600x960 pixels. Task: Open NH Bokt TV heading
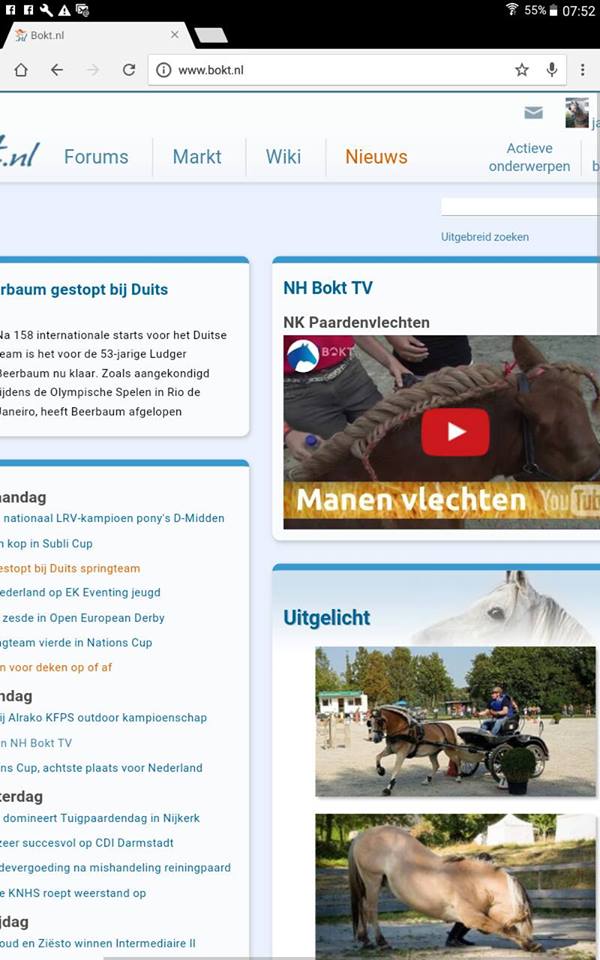(328, 288)
